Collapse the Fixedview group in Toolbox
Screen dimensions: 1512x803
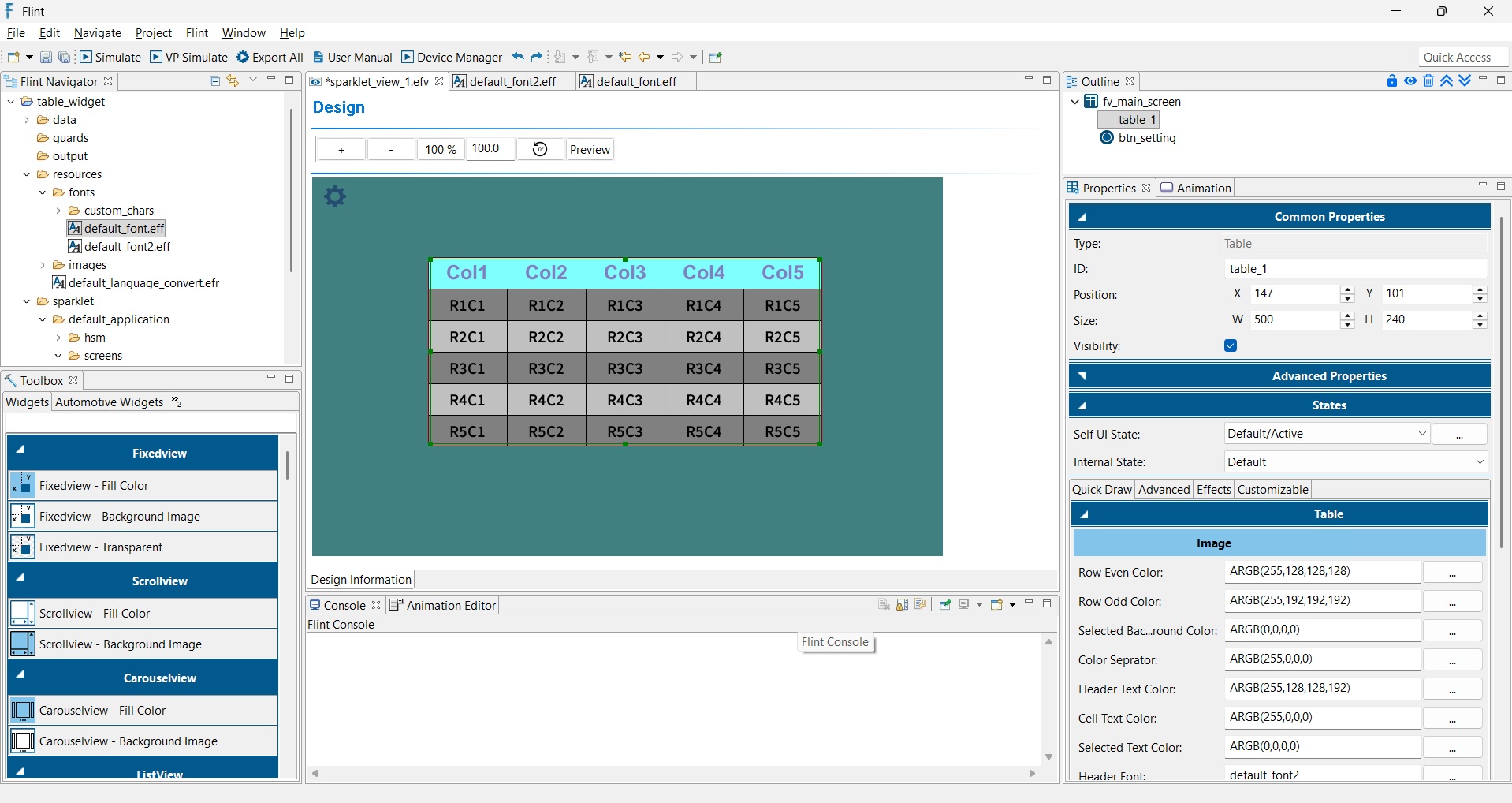[20, 450]
